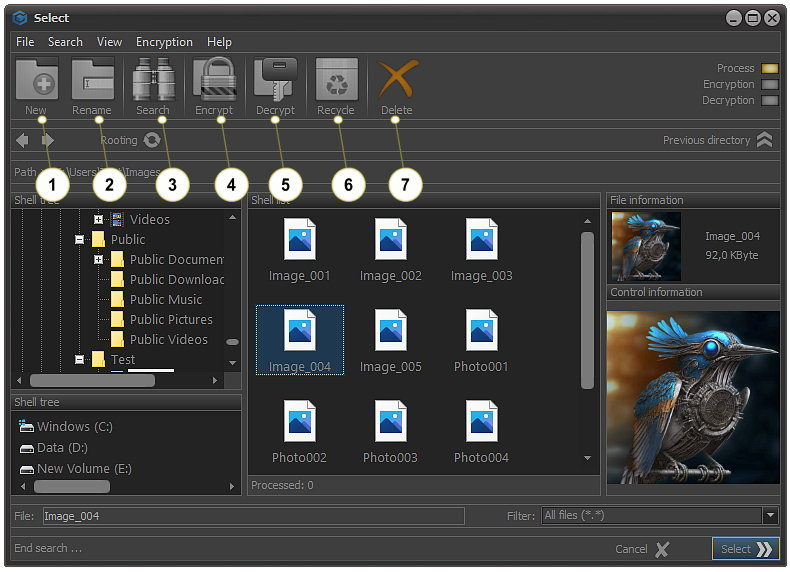Screen dimensions: 790x572
Task: Open the Search menu
Action: pos(65,42)
